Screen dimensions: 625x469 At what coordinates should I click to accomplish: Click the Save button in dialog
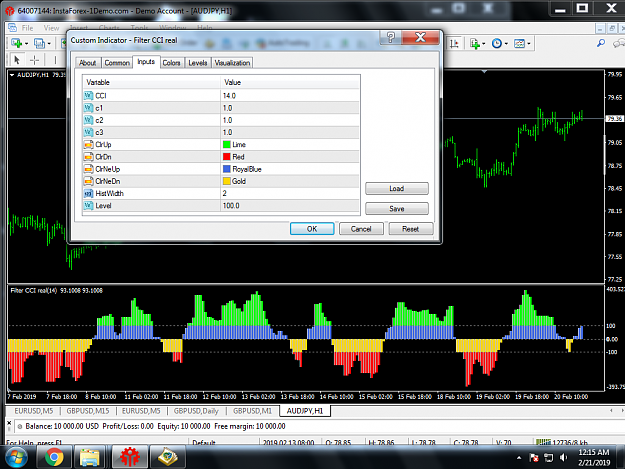[x=397, y=208]
